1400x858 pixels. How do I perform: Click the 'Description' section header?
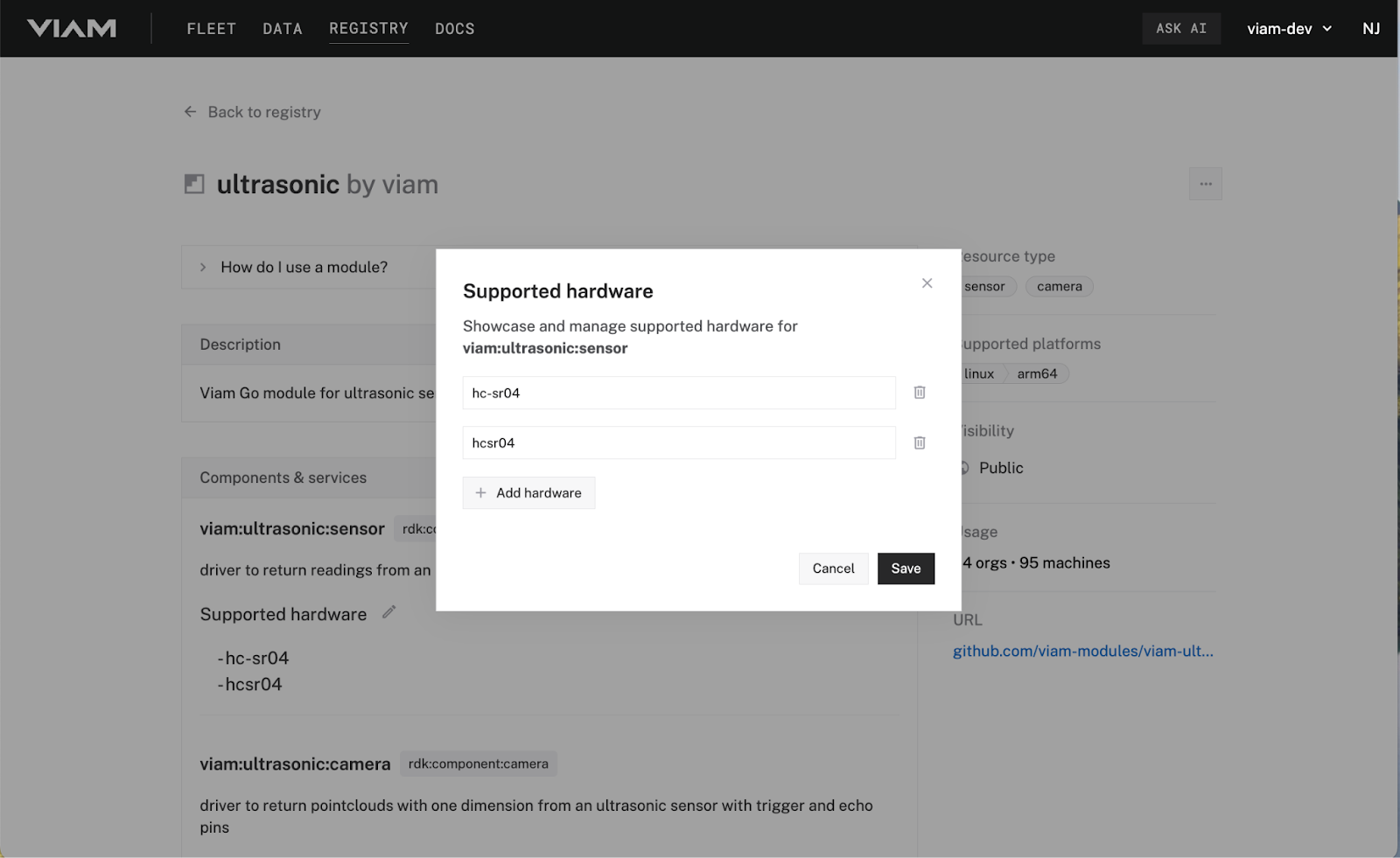coord(240,345)
